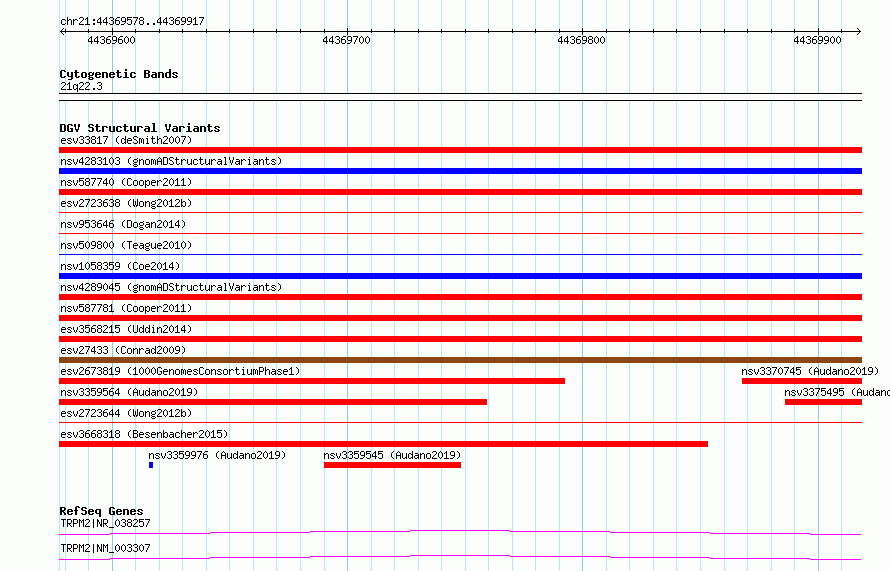
Task: Open the nsv3359976 (Audano2019) label
Action: (217, 455)
